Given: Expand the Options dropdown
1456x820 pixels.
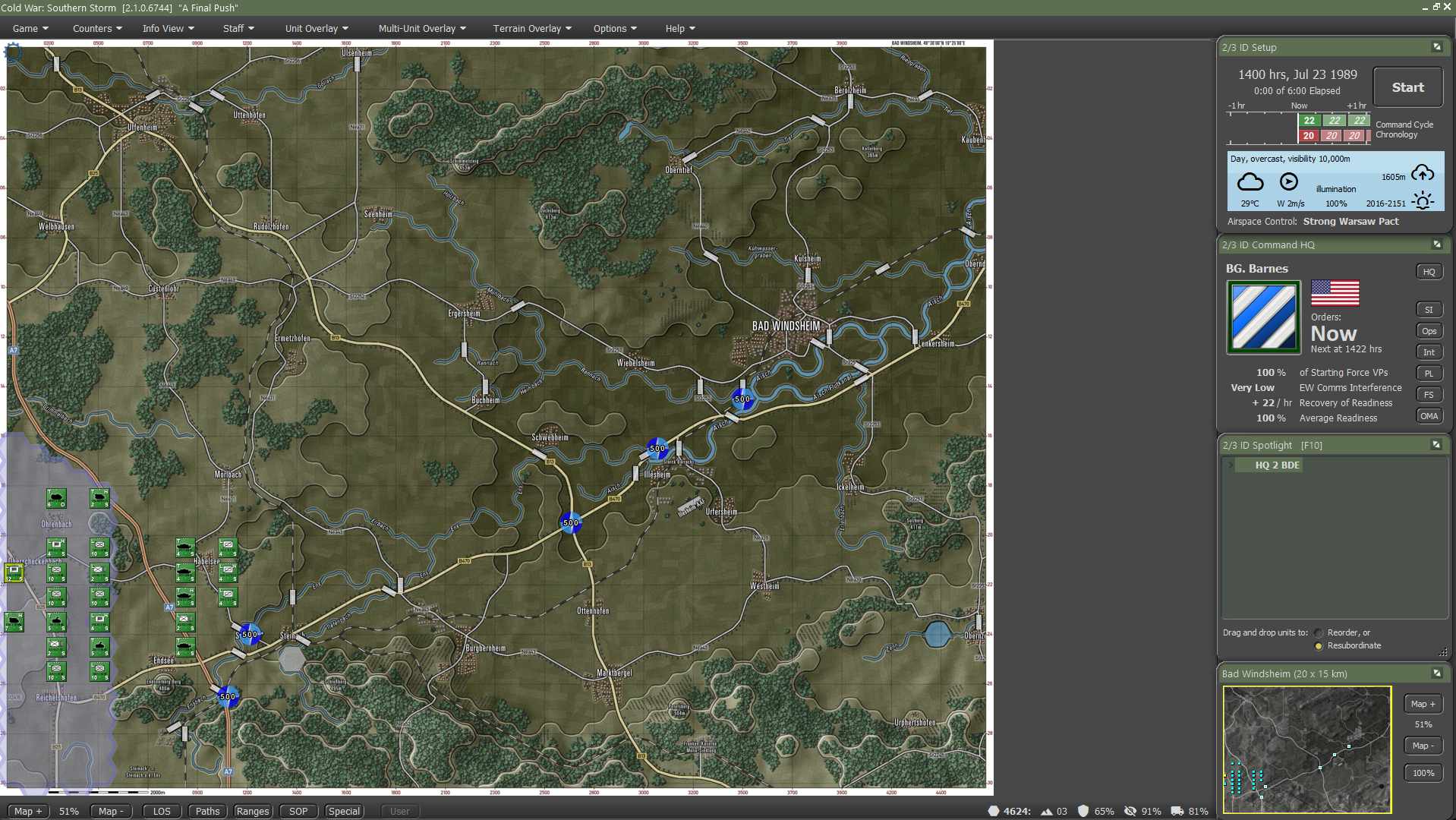Looking at the screenshot, I should pyautogui.click(x=615, y=28).
